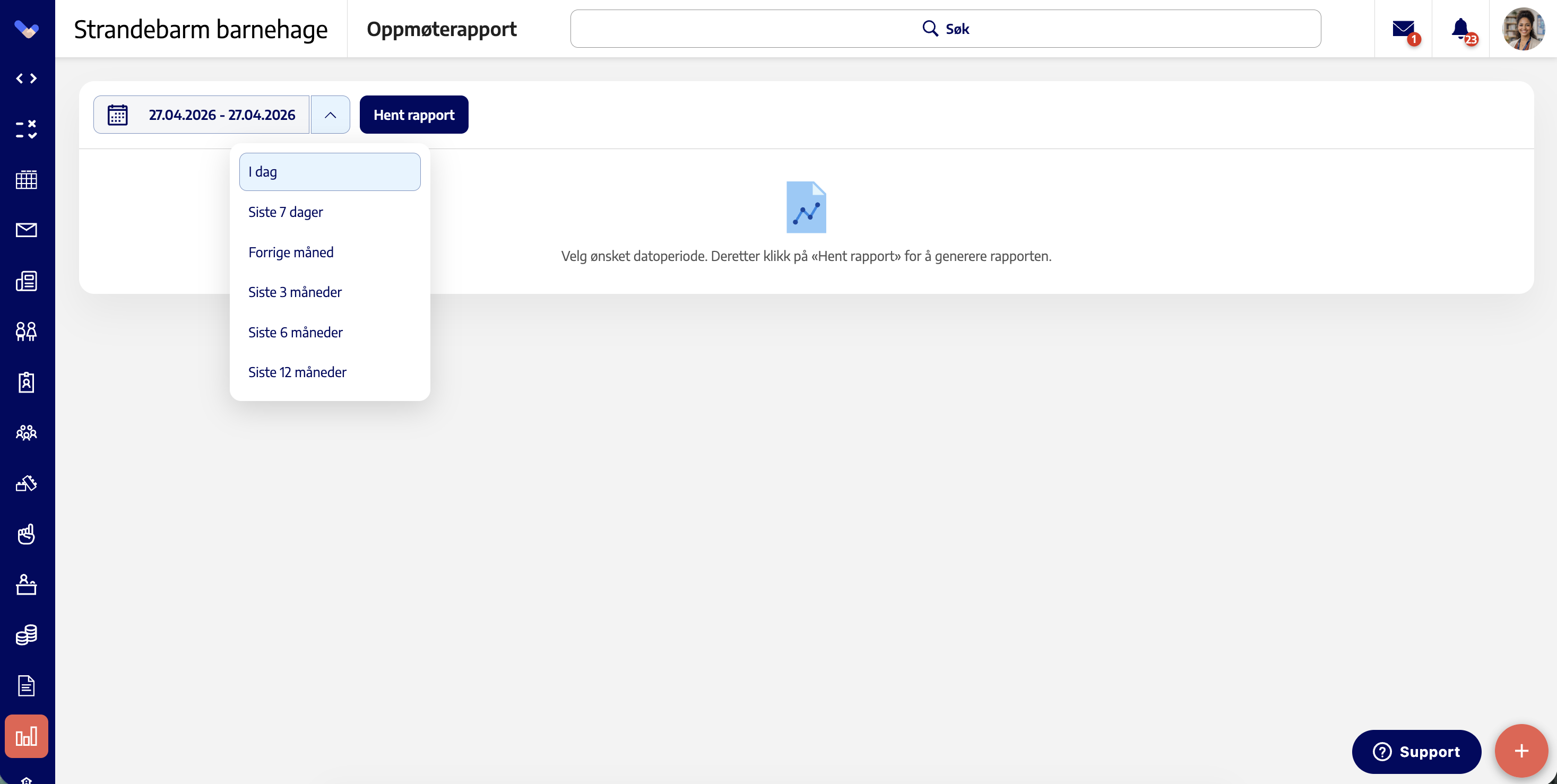Open the raised hand icon in the sidebar
Image resolution: width=1557 pixels, height=784 pixels.
click(x=27, y=534)
